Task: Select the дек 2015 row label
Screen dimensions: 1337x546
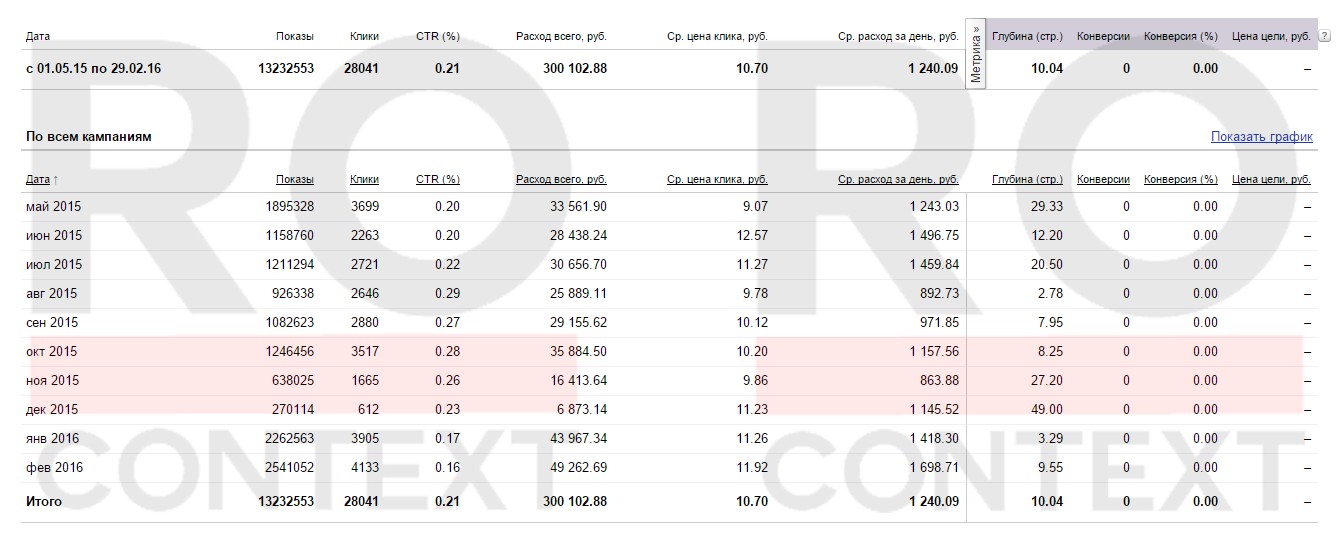Action: pos(52,410)
